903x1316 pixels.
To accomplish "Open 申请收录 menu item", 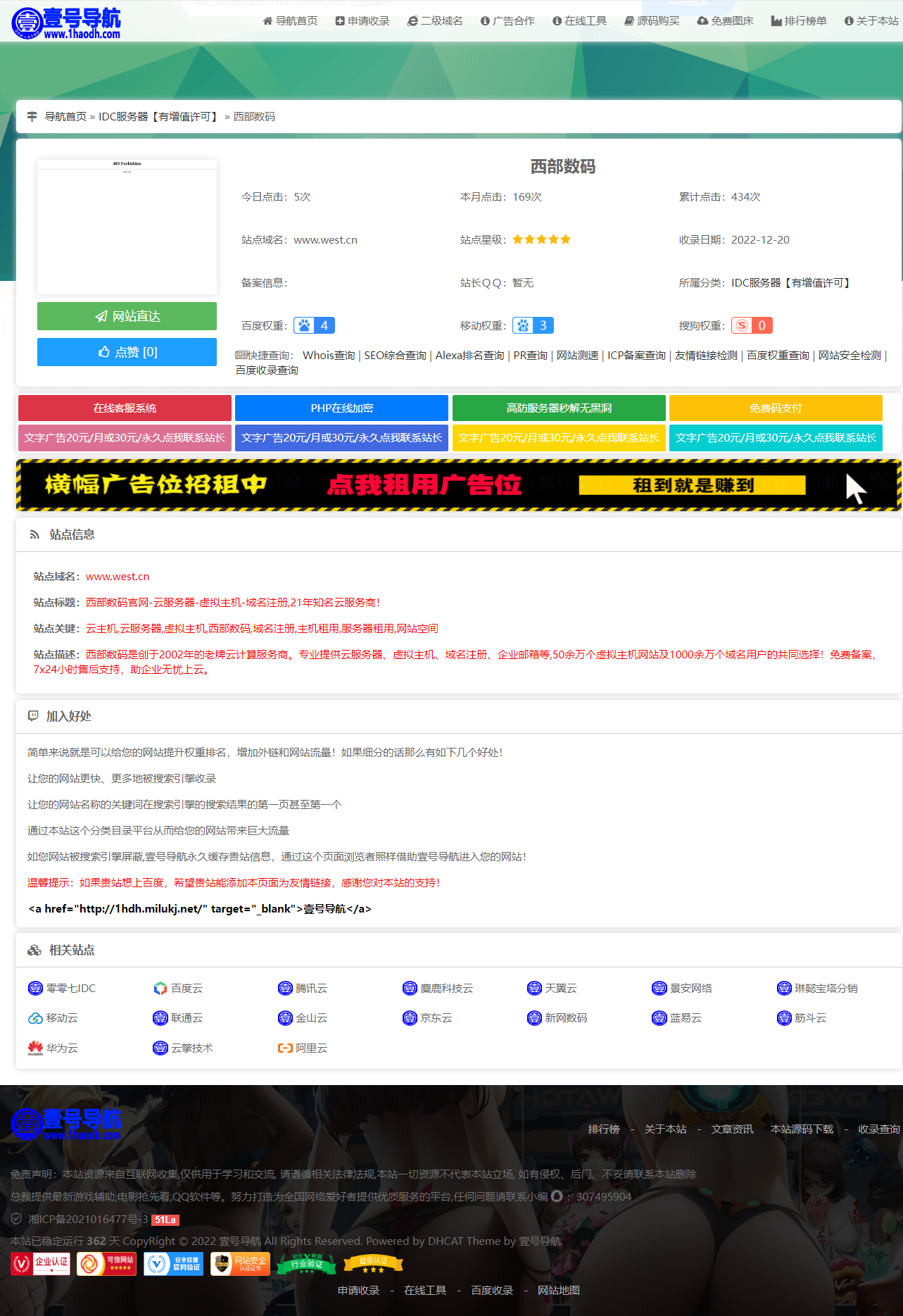I will click(362, 21).
